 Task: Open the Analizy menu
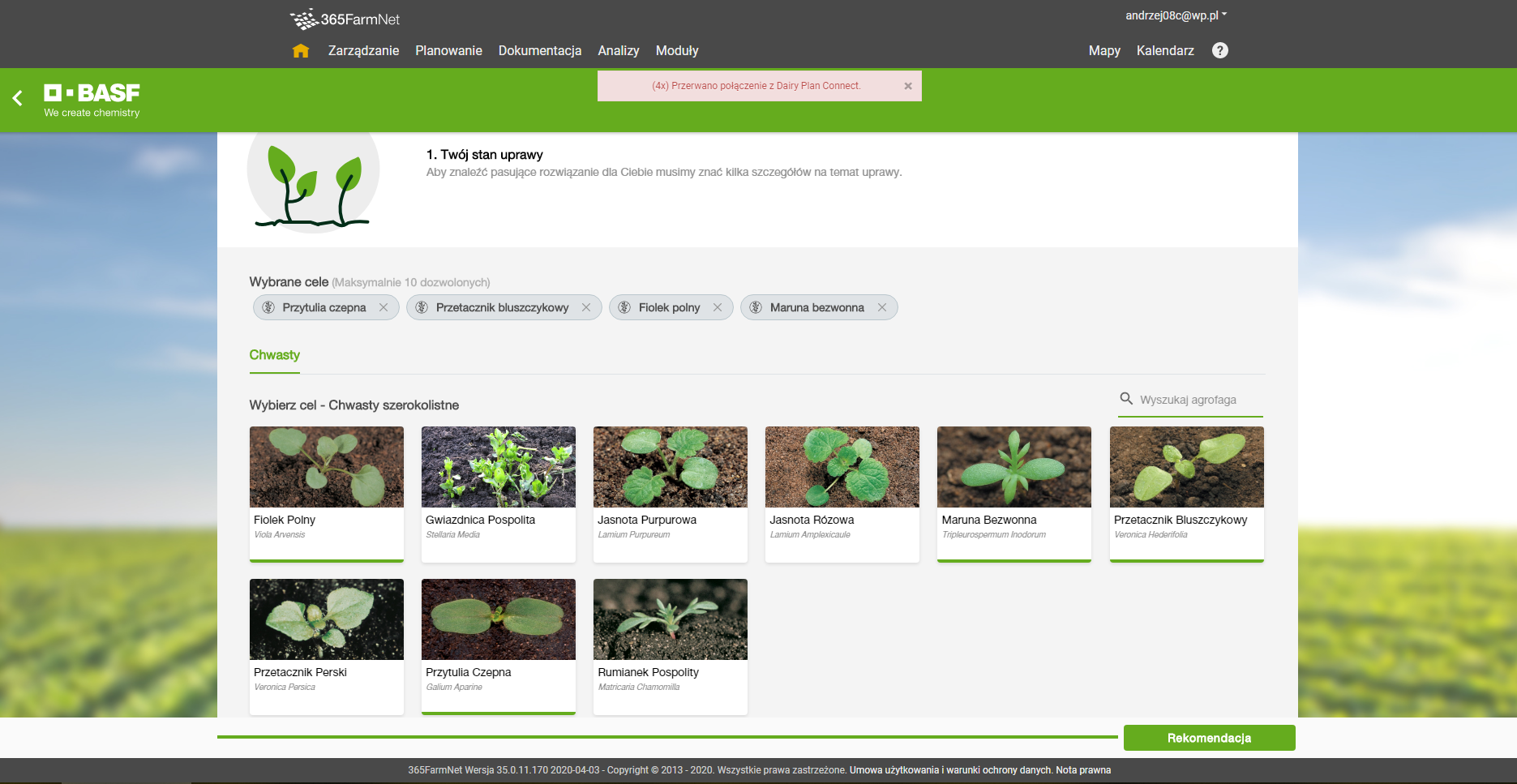[618, 50]
